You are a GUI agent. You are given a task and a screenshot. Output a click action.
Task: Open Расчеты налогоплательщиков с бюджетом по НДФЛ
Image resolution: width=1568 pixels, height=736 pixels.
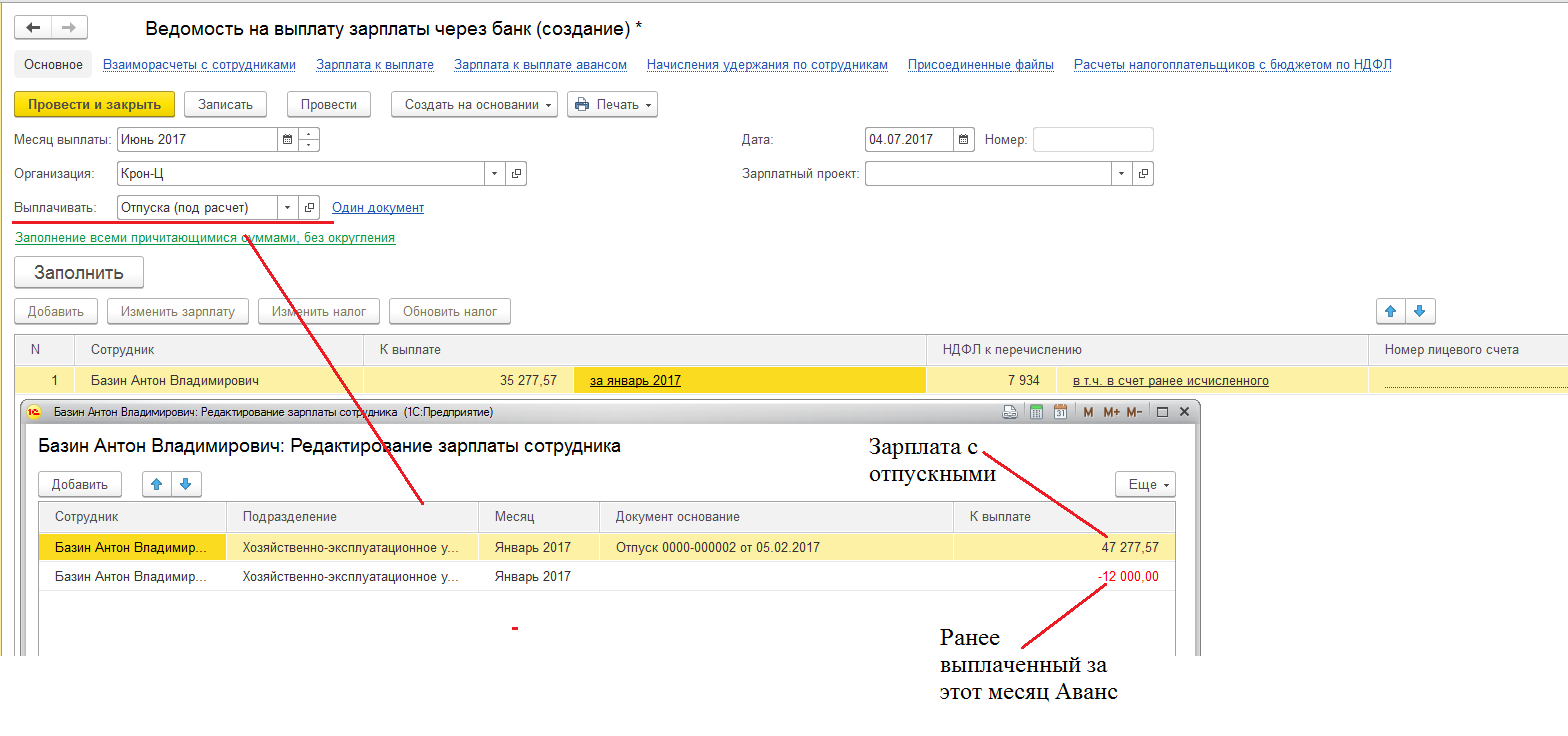coord(1233,65)
